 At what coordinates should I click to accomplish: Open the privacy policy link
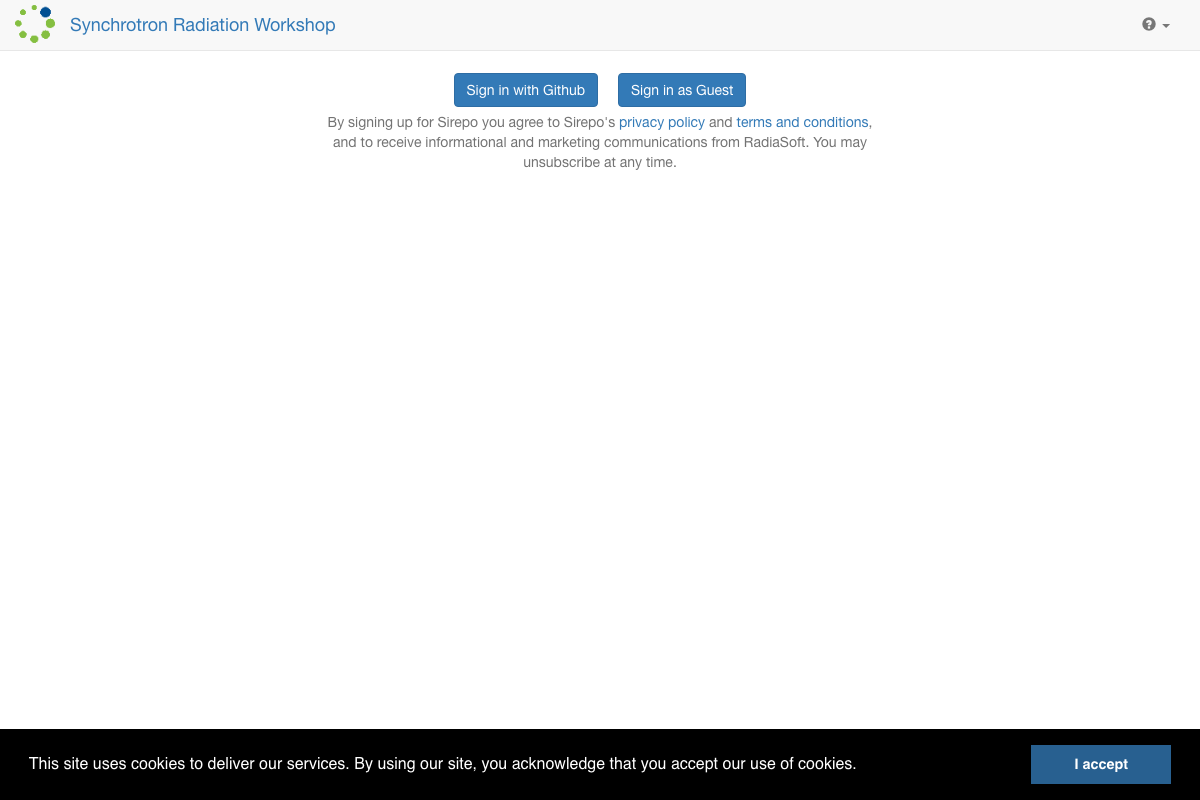pos(662,122)
